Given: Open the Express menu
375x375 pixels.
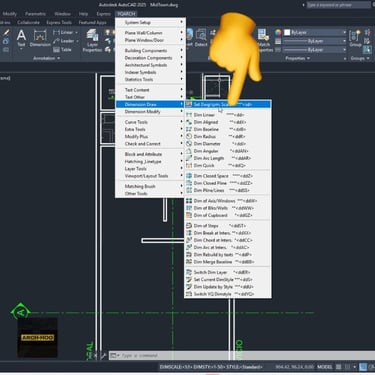Looking at the screenshot, I should pos(103,14).
